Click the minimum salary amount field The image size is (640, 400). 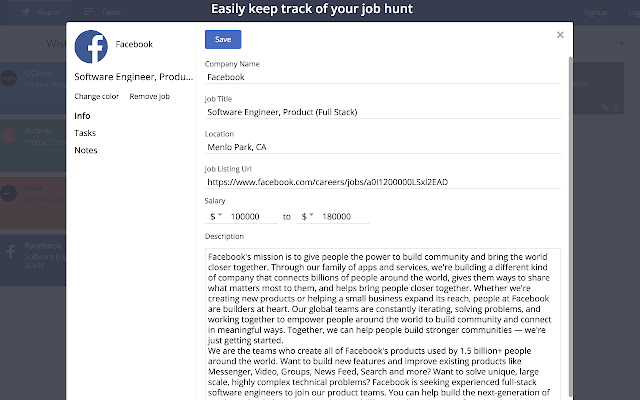(x=251, y=216)
